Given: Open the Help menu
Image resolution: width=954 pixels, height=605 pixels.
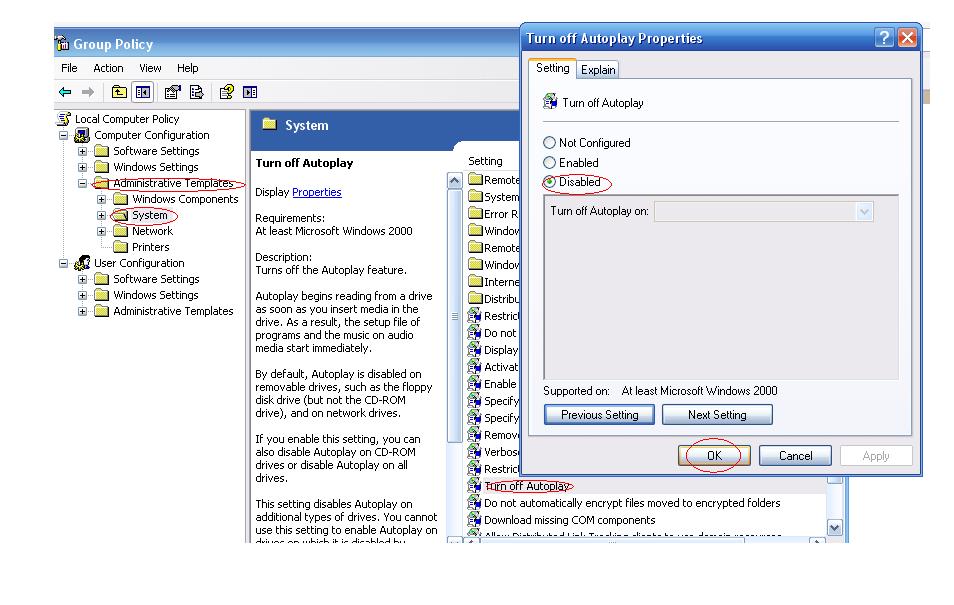Looking at the screenshot, I should 187,68.
